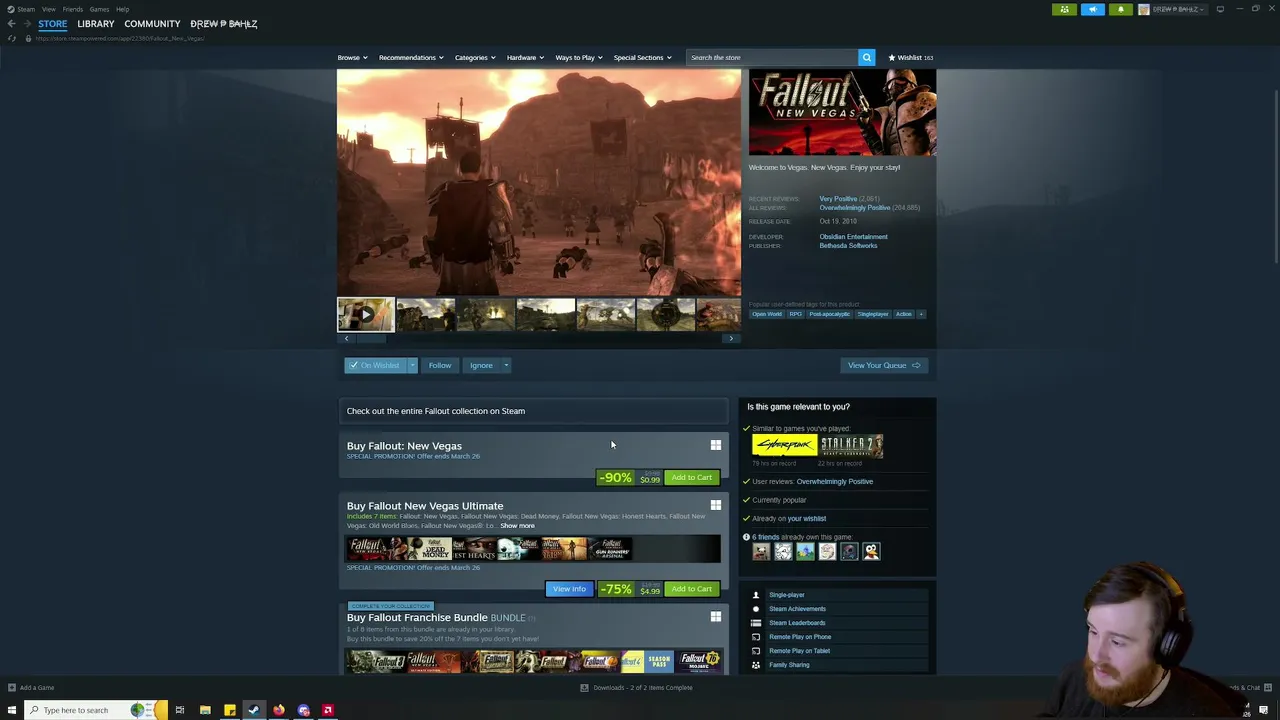Open the Help menu

122,9
